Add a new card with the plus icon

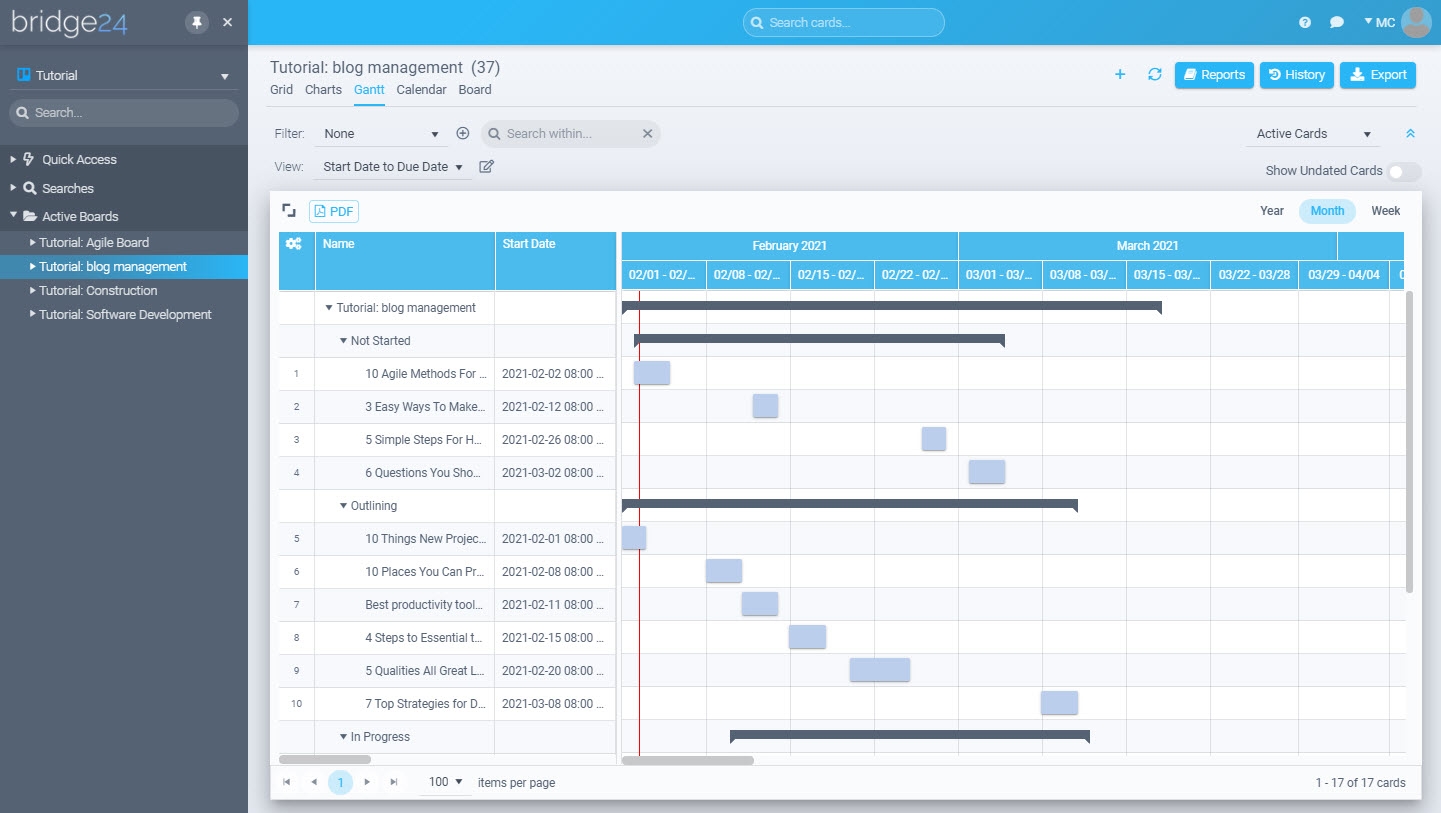pos(1119,75)
